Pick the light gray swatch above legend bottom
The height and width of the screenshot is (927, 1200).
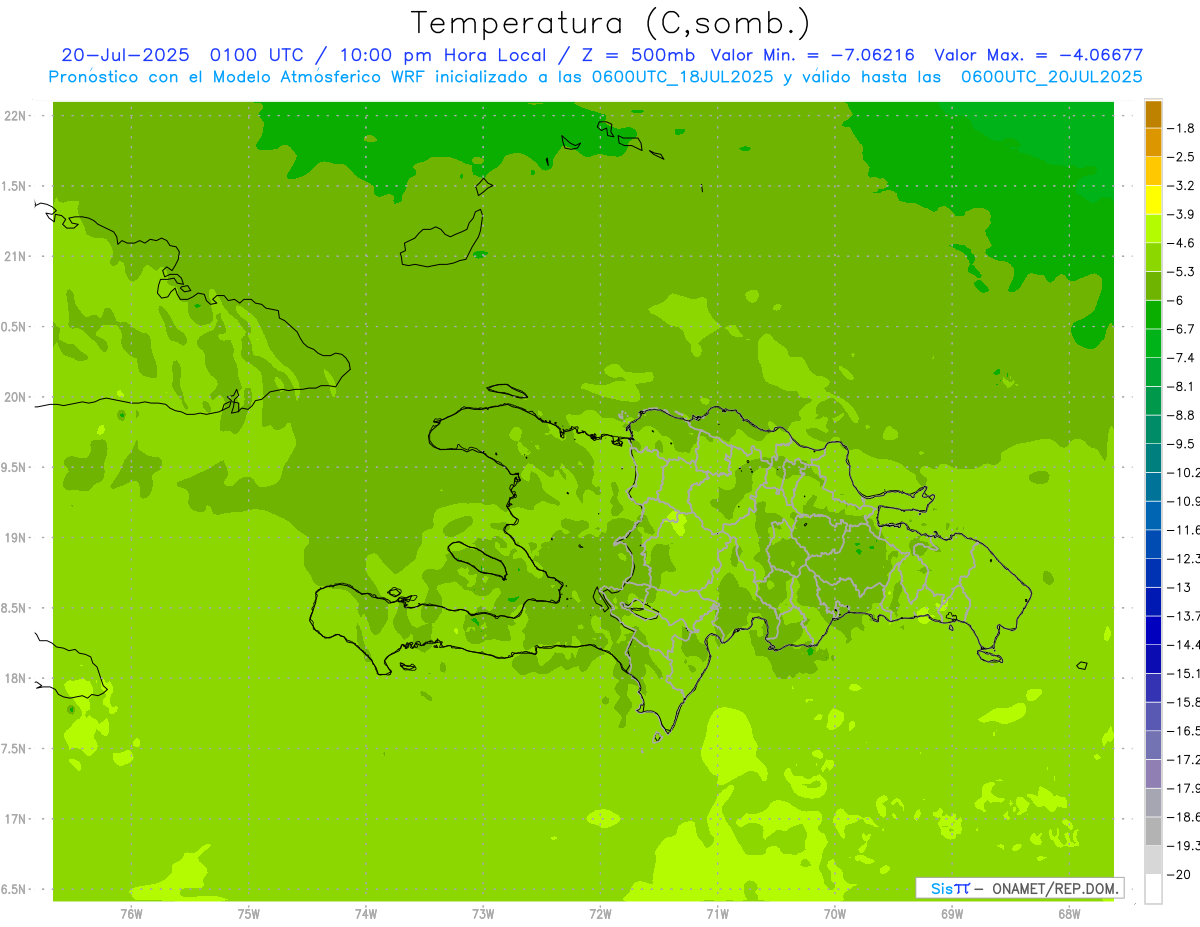[x=1153, y=860]
